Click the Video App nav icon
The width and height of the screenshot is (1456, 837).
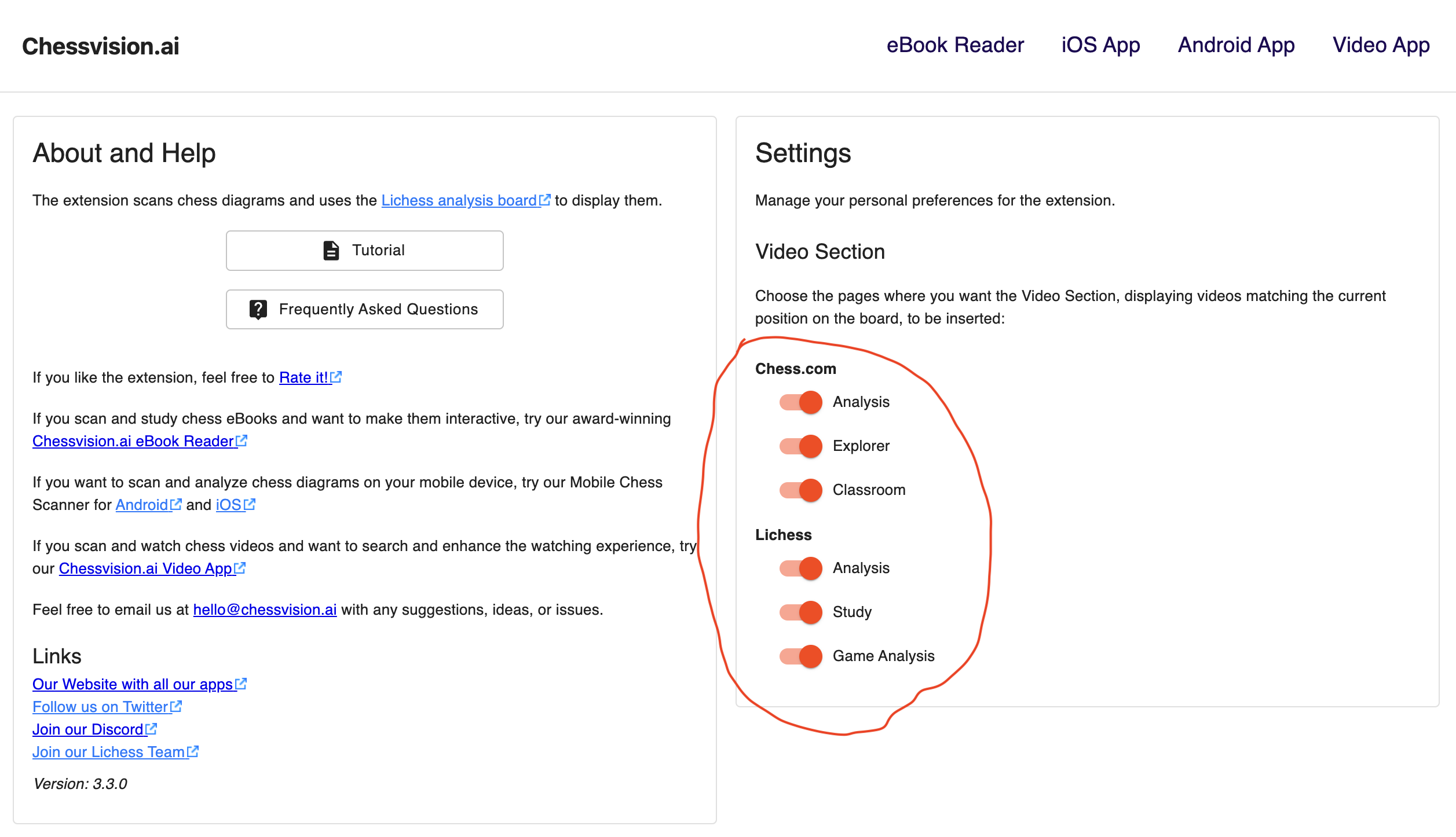coord(1382,45)
